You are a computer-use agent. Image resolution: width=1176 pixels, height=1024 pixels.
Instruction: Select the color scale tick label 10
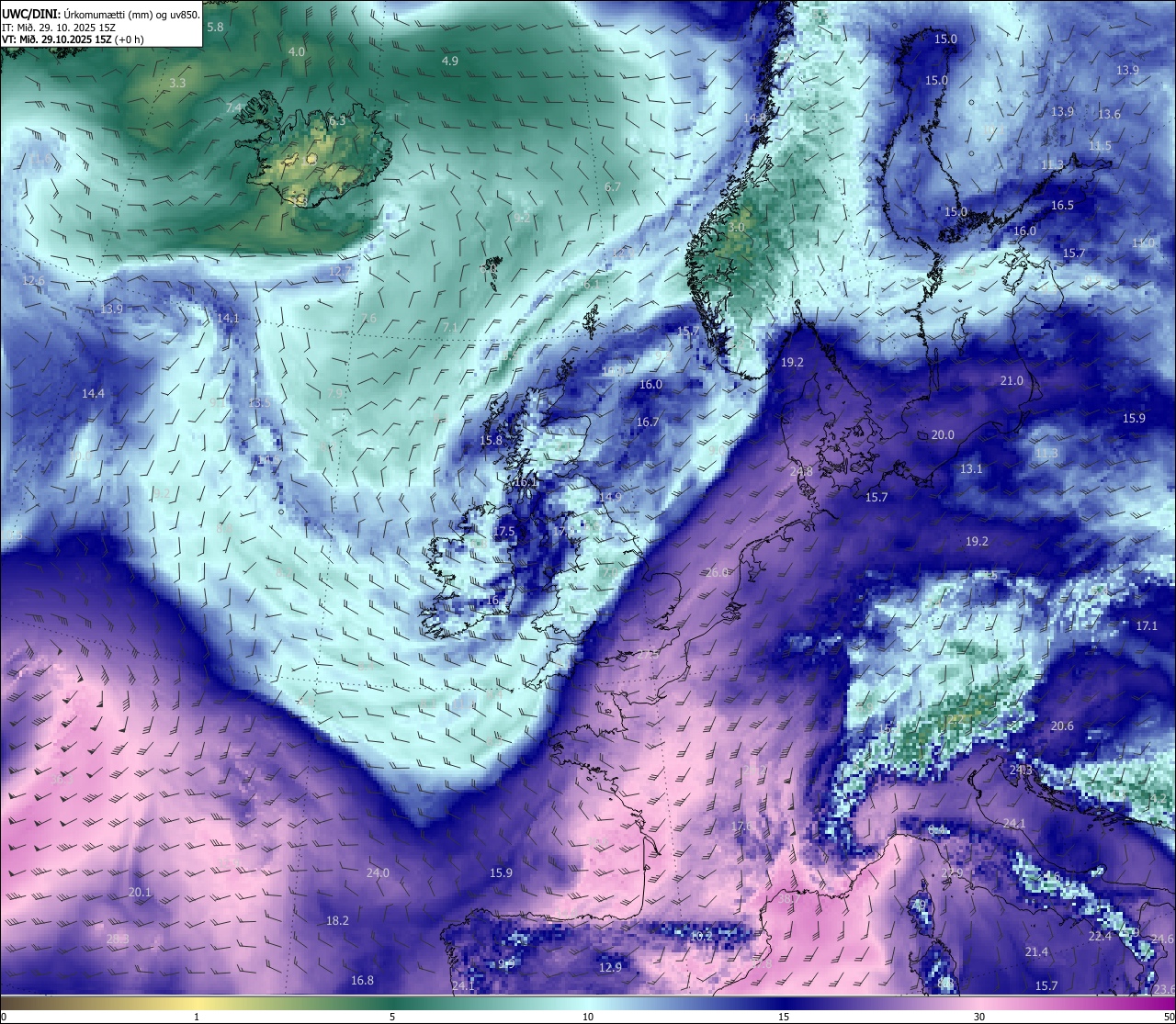[x=588, y=1017]
